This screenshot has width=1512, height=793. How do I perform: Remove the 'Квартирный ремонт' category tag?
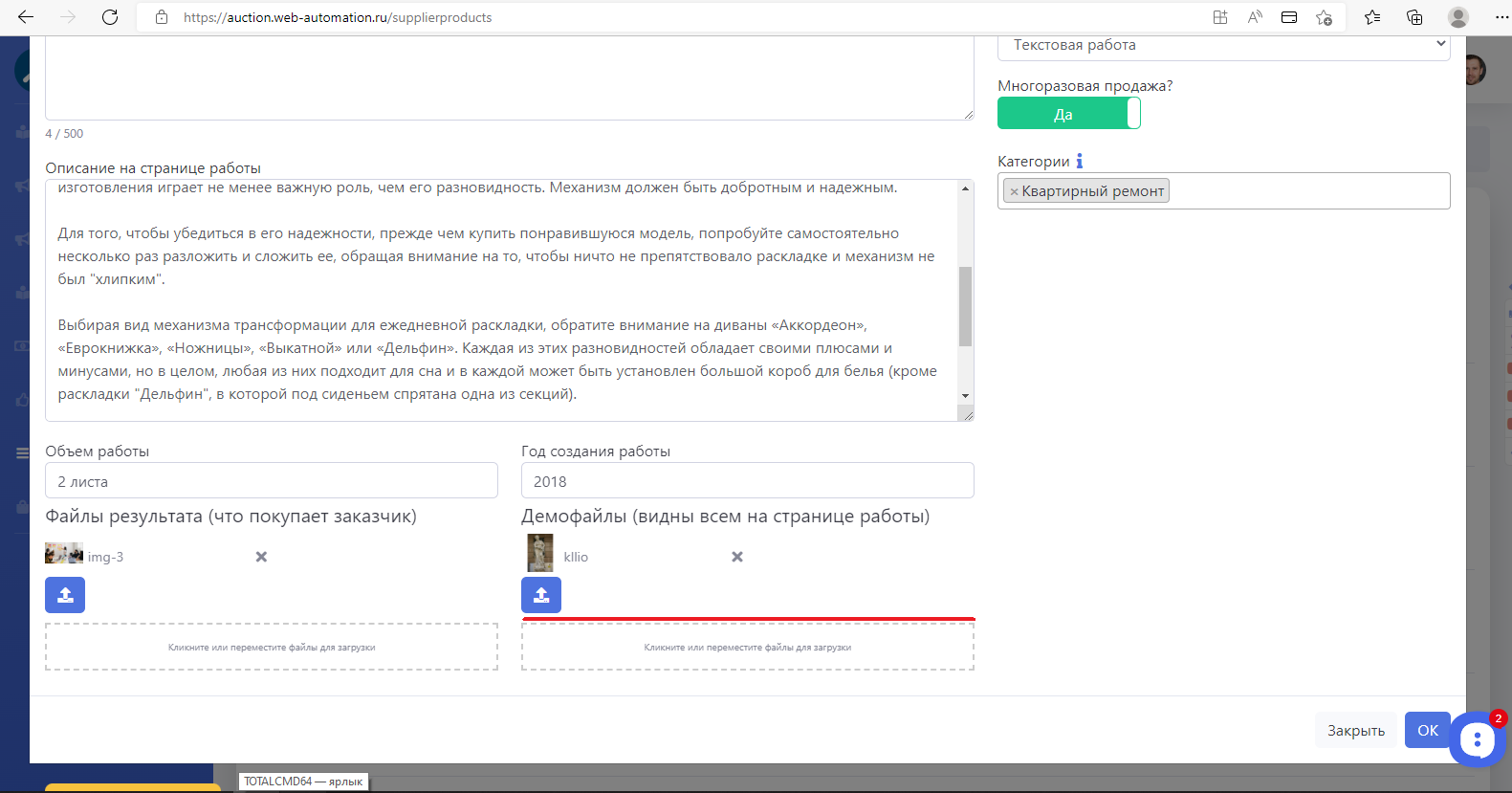[1014, 191]
